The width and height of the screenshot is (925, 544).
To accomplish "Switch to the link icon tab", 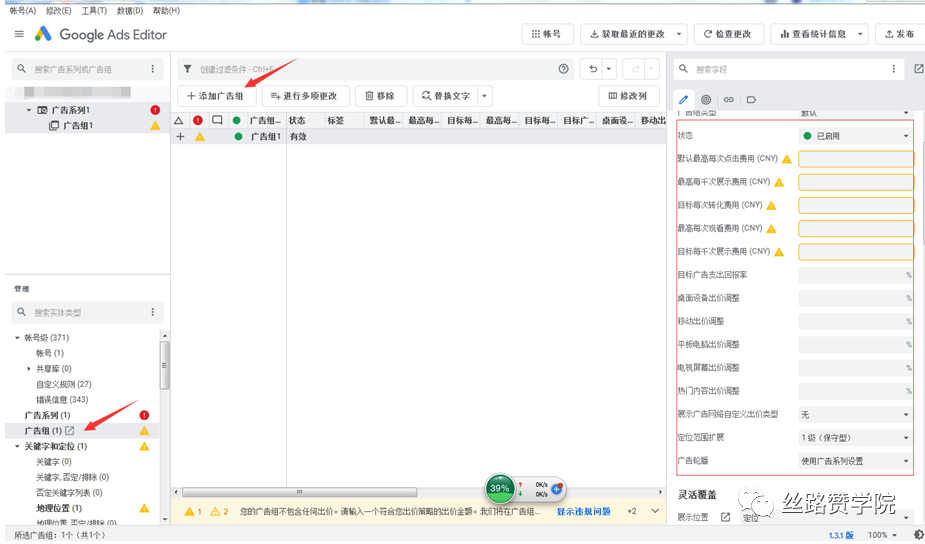I will pos(729,99).
